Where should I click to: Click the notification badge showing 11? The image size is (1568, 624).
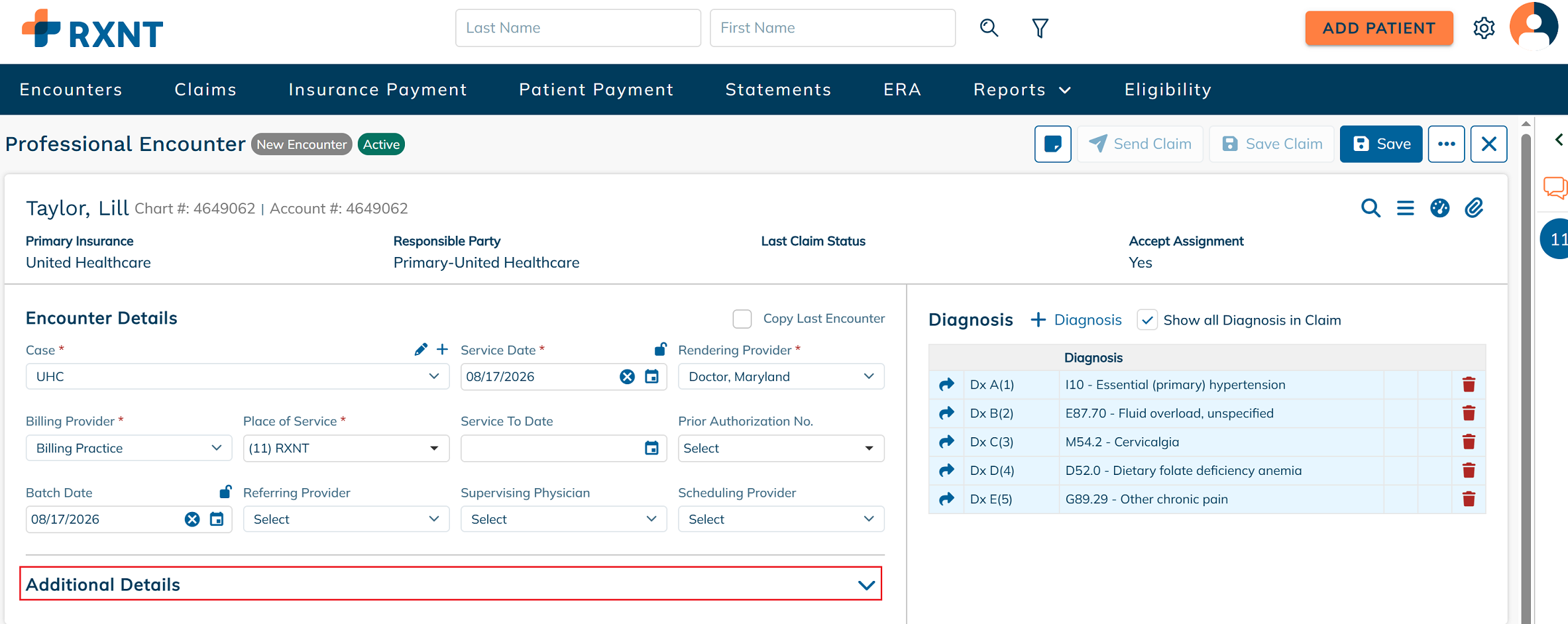pyautogui.click(x=1555, y=239)
